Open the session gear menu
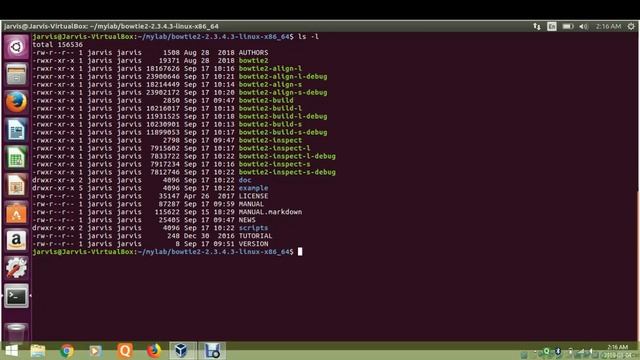640x360 pixels. point(631,27)
